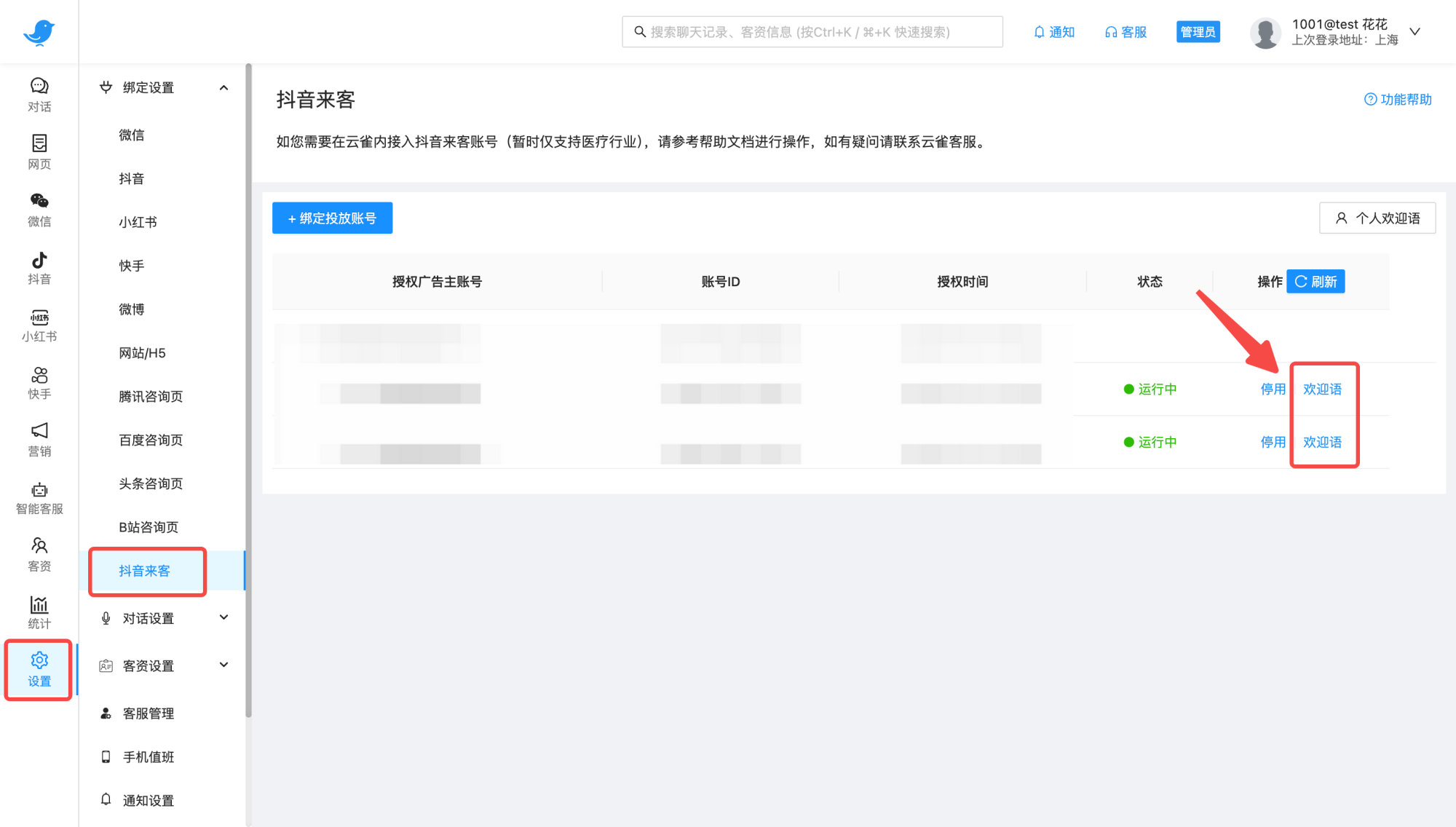Screen dimensions: 1456x827
Task: Click 停用 in the first running row
Action: [1273, 389]
